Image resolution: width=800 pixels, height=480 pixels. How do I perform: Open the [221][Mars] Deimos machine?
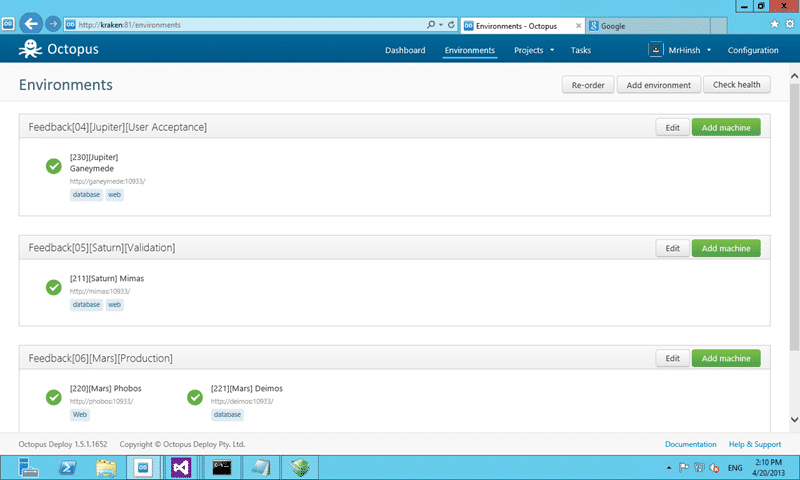pyautogui.click(x=246, y=388)
